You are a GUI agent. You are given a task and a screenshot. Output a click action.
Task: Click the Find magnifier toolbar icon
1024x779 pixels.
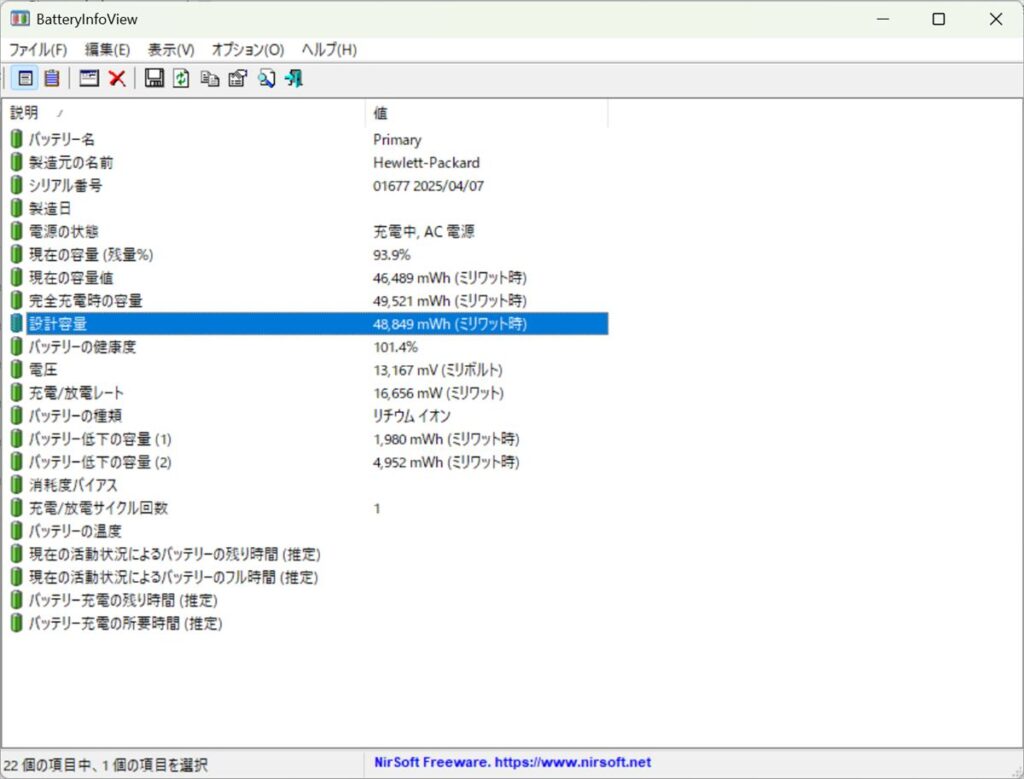266,78
